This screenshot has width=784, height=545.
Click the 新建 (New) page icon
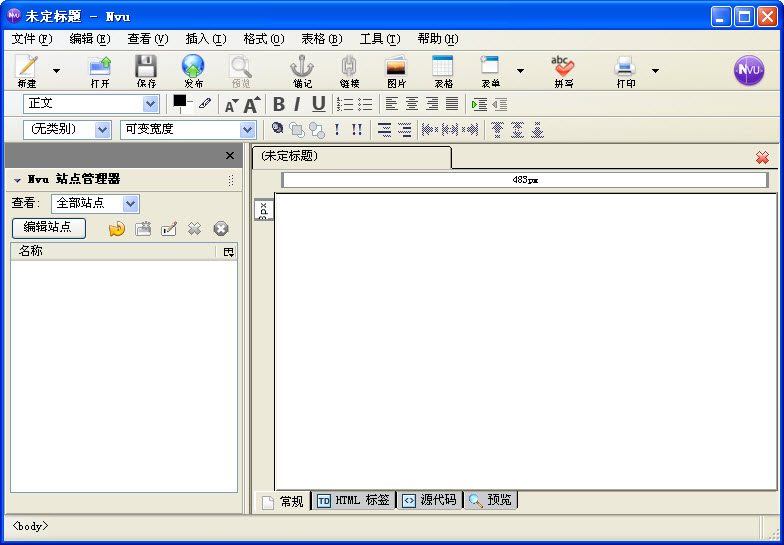[27, 68]
